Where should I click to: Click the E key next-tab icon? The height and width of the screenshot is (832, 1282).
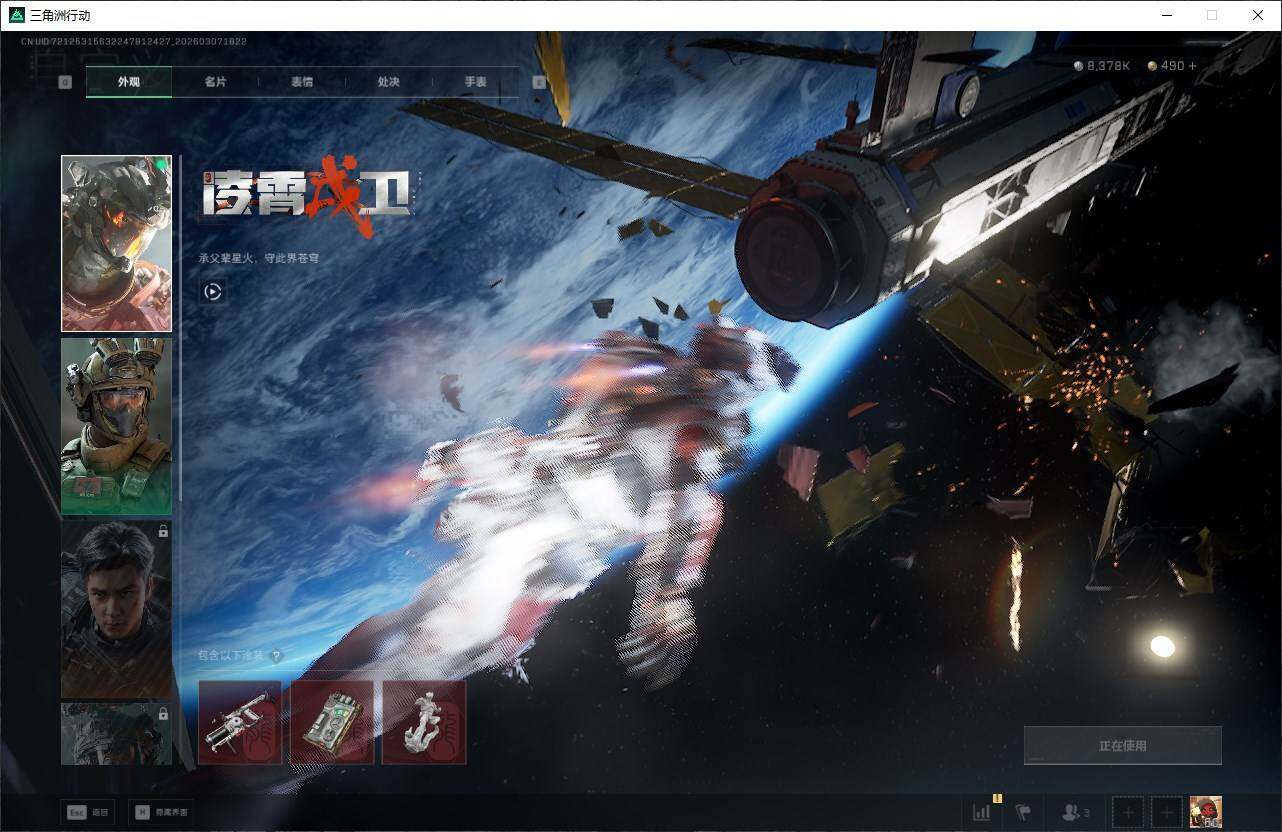539,82
